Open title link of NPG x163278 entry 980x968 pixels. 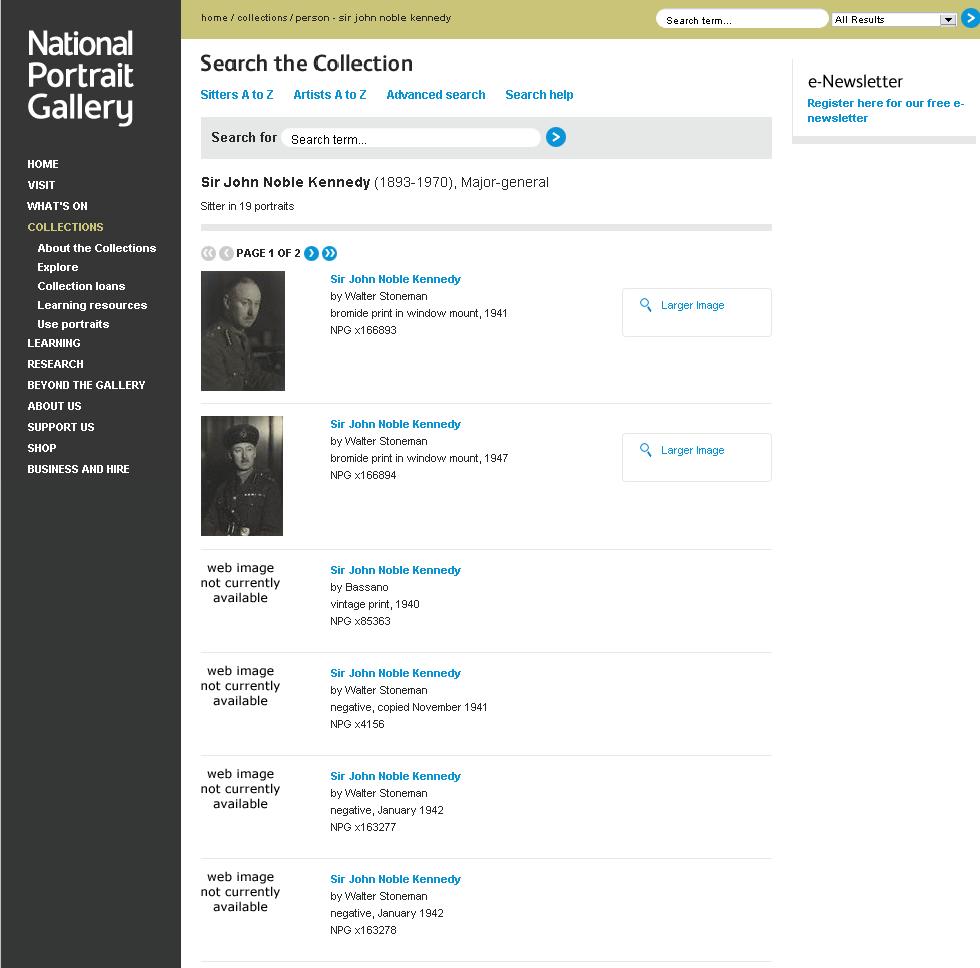pyautogui.click(x=395, y=879)
